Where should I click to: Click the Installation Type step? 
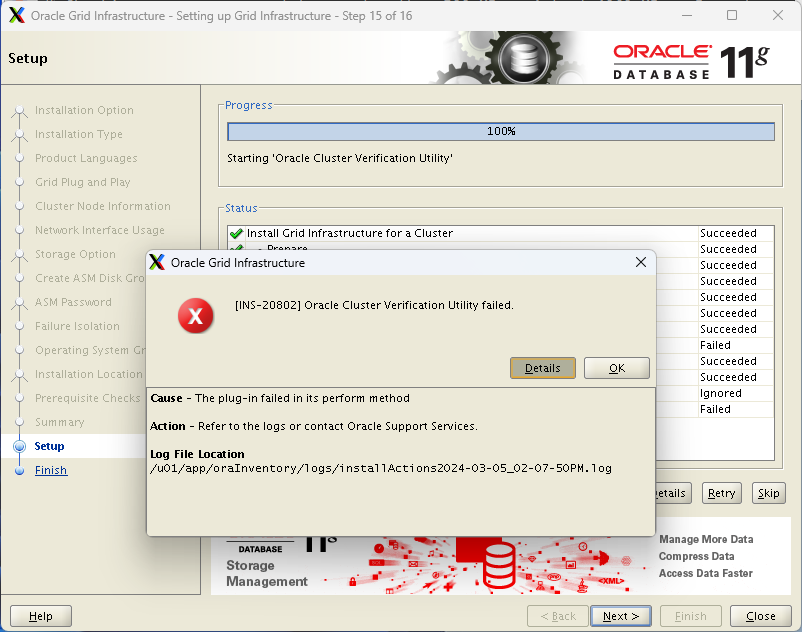click(79, 134)
